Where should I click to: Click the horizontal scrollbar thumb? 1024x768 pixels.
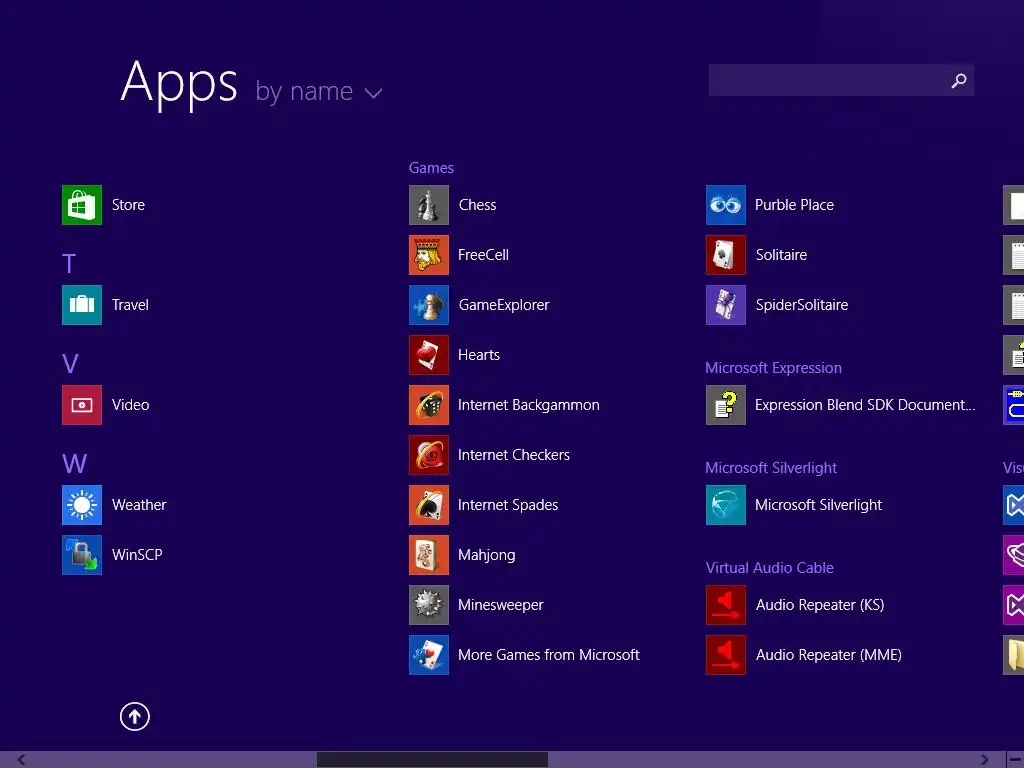point(432,760)
